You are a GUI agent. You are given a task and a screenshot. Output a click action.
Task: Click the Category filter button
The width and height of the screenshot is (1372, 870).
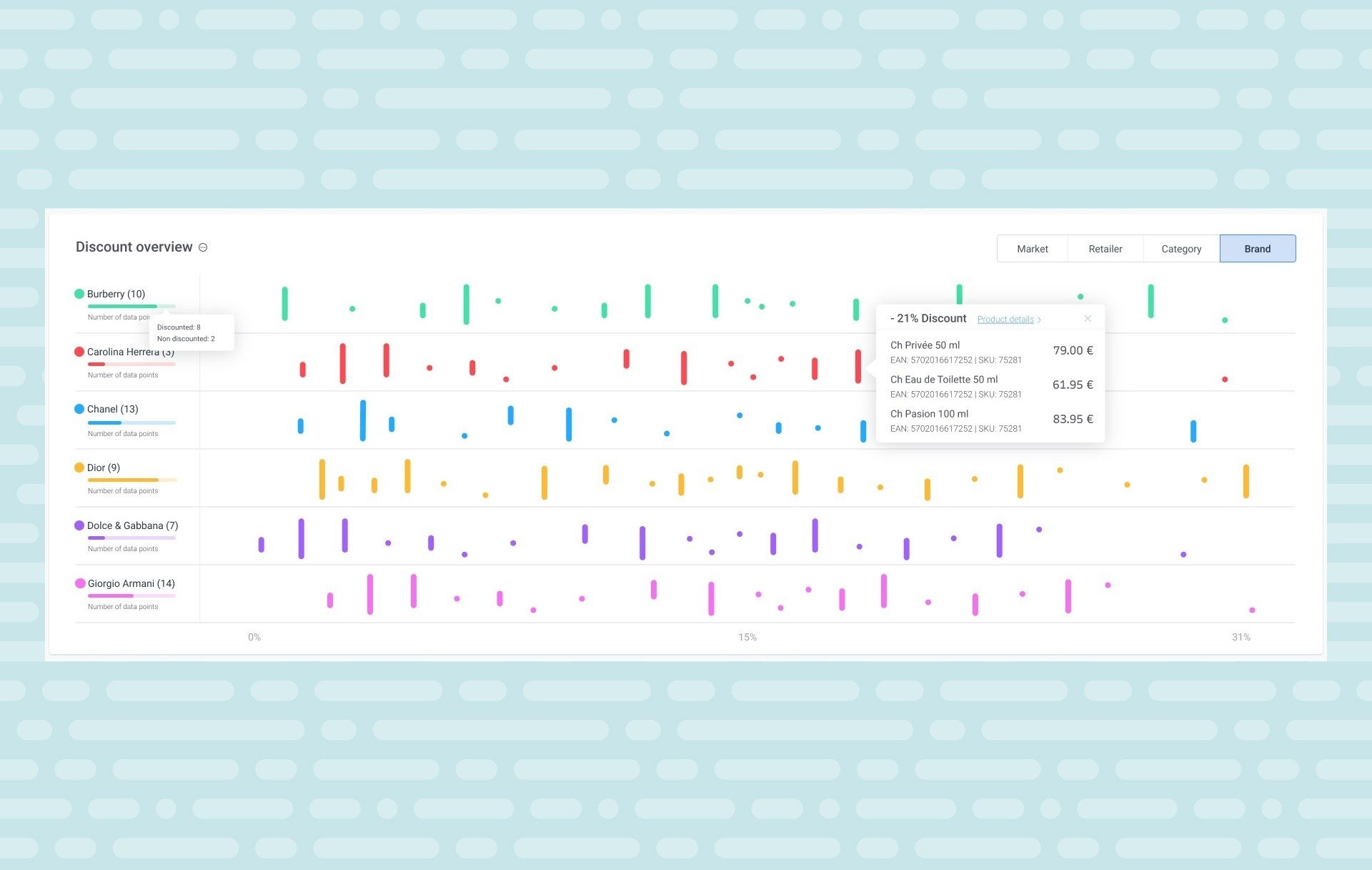1182,248
